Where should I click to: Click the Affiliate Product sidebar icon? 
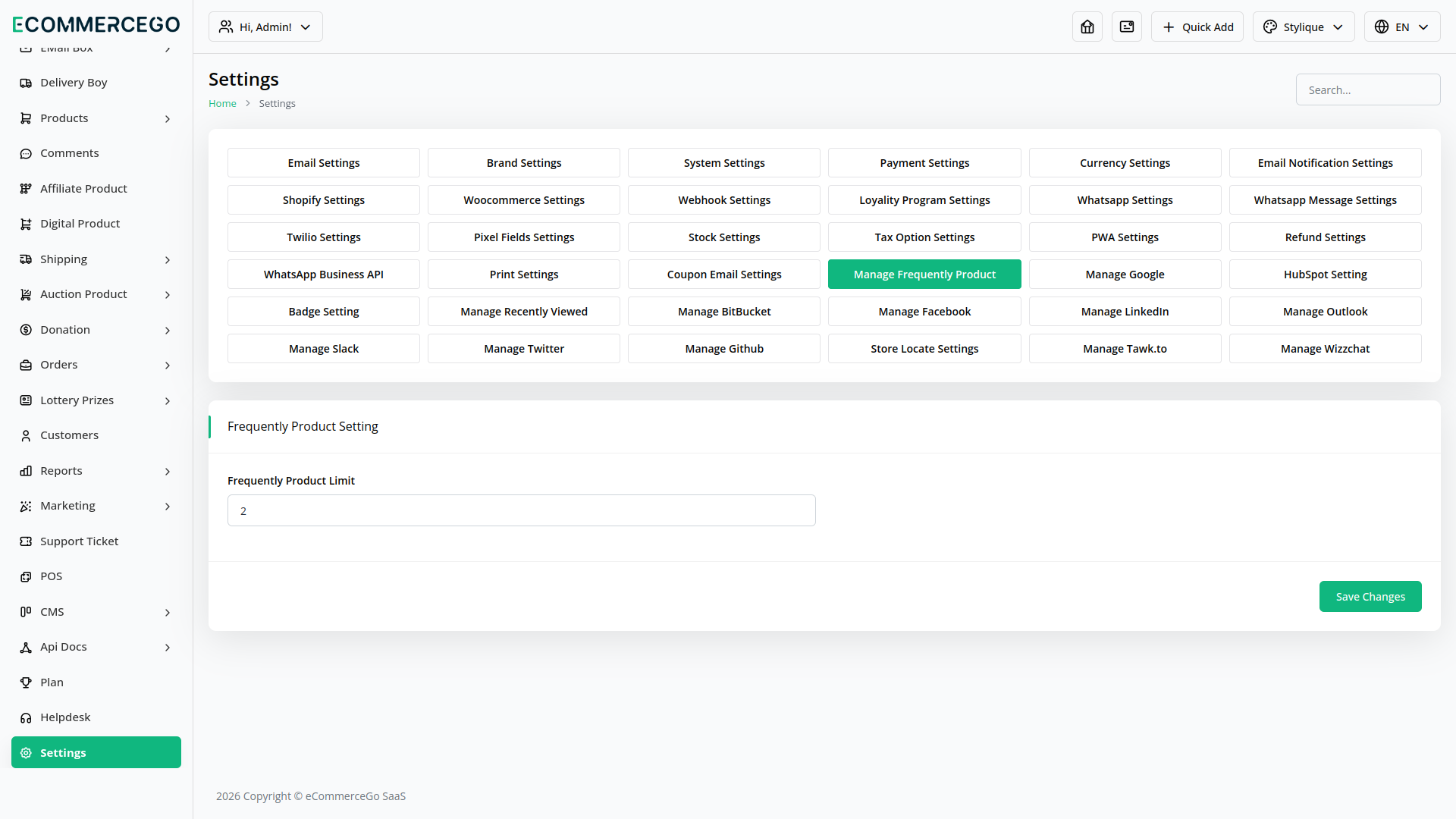[26, 189]
